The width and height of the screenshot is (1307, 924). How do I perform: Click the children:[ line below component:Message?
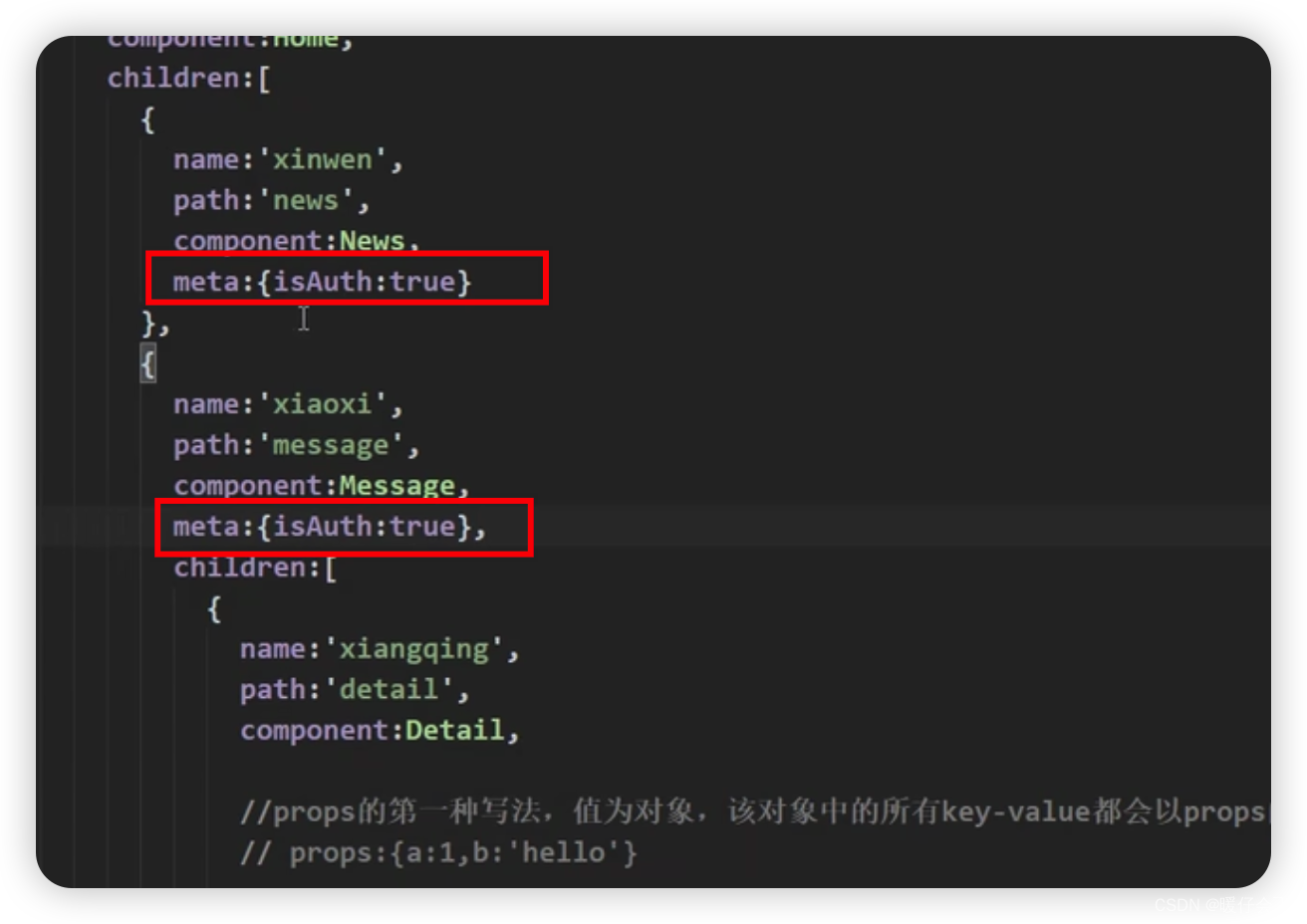click(x=255, y=568)
